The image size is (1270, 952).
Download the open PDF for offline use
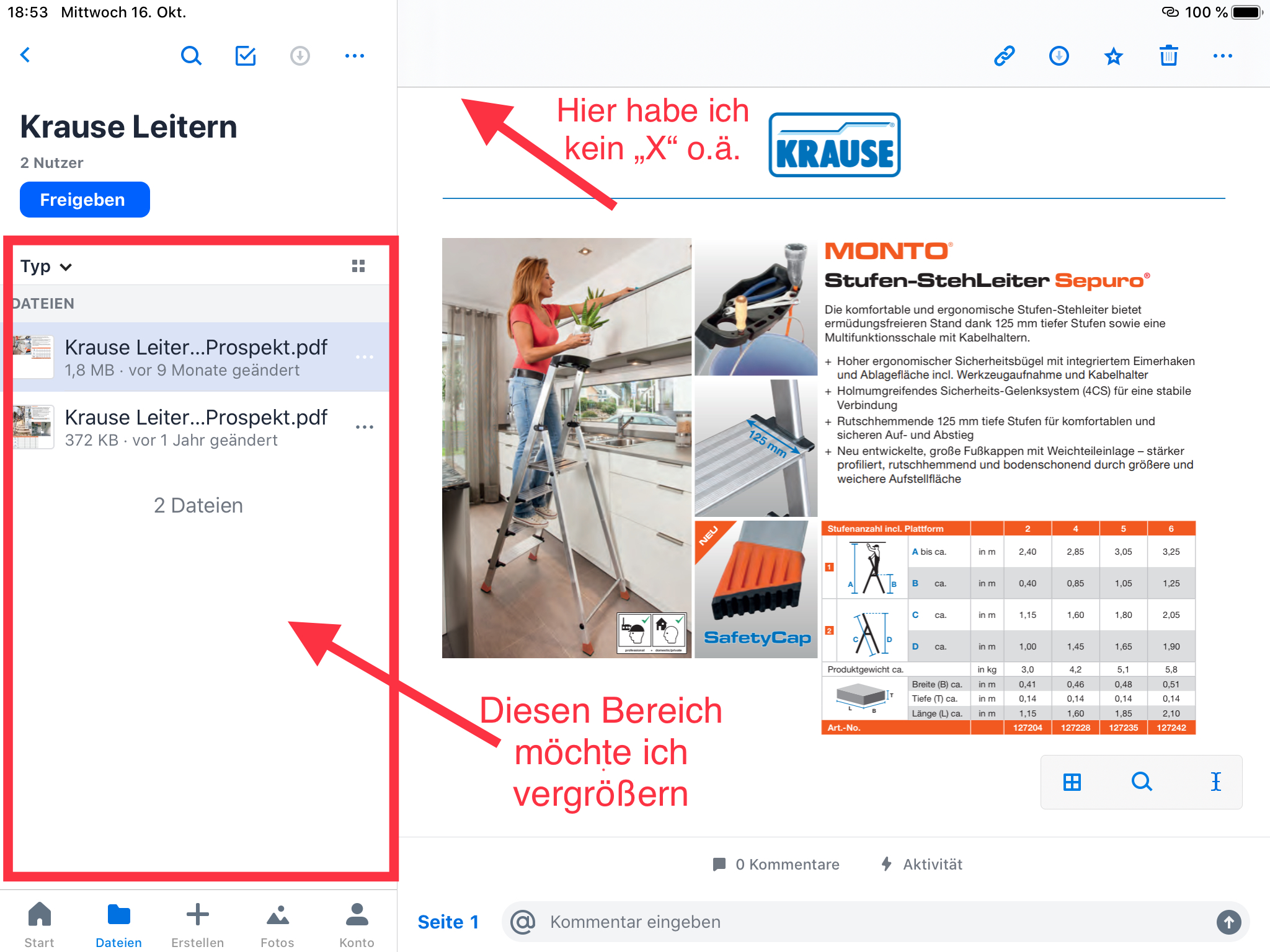click(1059, 56)
